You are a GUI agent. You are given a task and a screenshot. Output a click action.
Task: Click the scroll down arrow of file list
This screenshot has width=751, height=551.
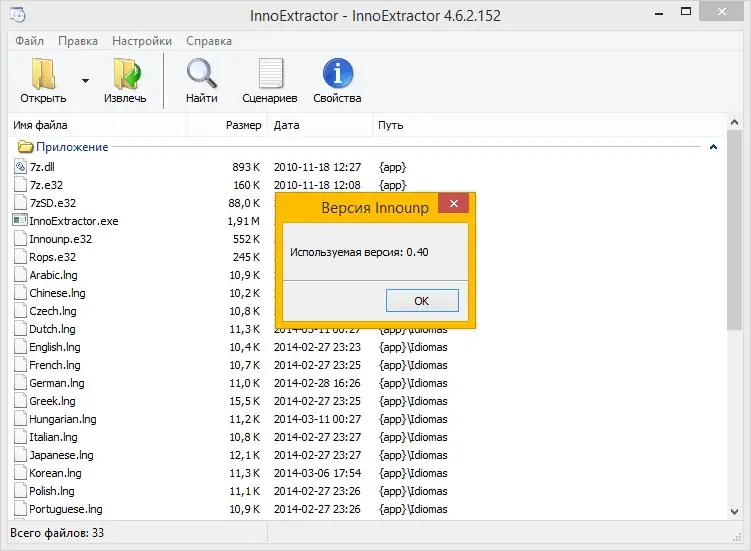(x=734, y=512)
